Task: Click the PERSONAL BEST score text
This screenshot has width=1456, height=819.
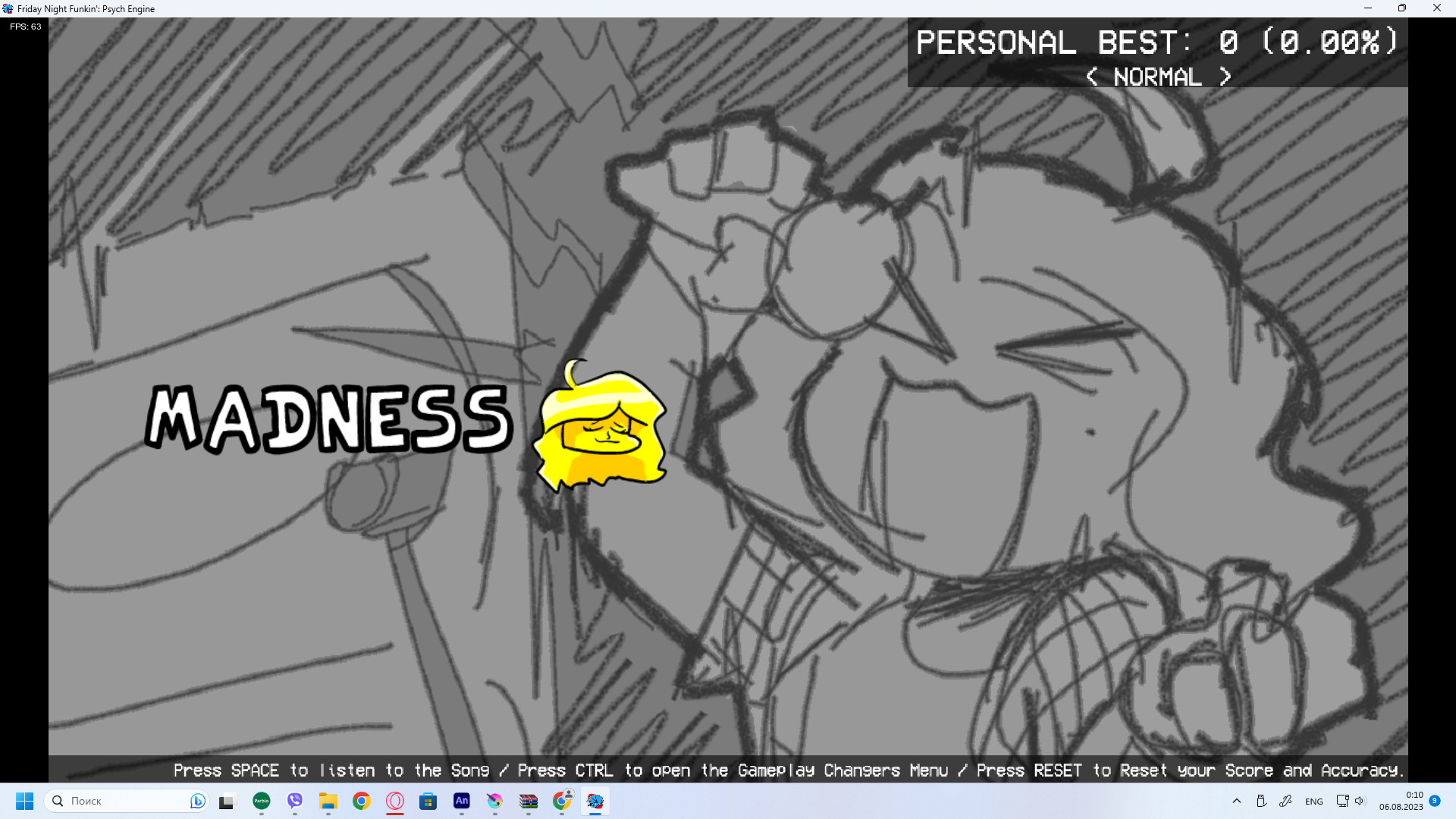Action: (1157, 42)
